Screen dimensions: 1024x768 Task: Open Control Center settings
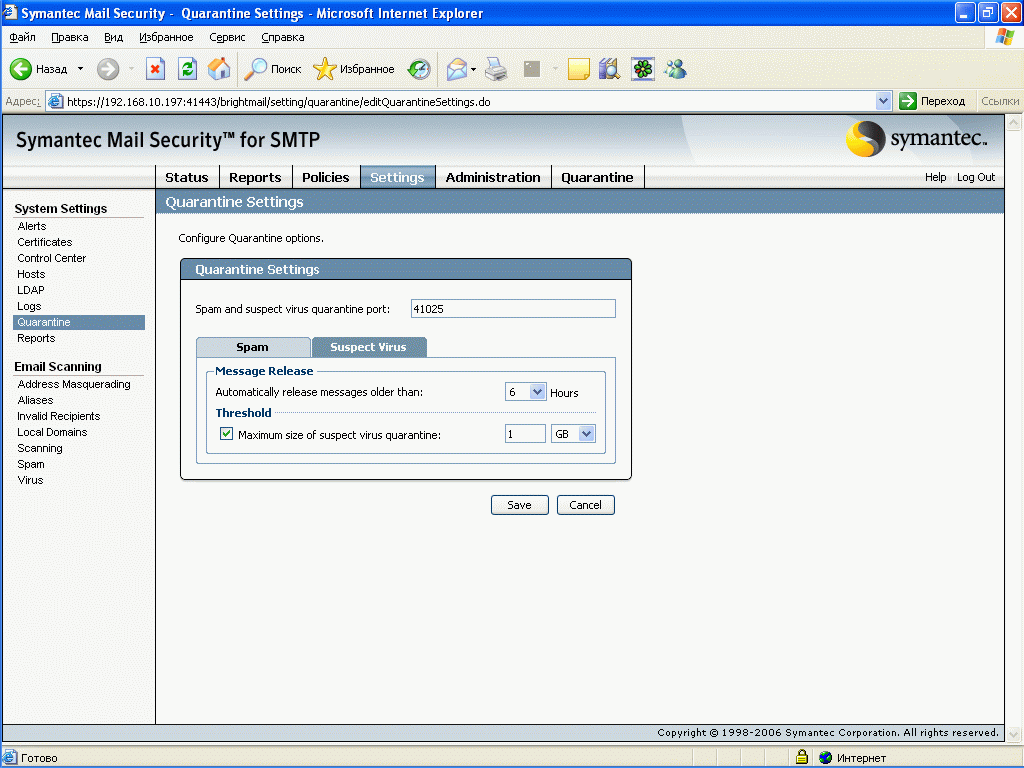[x=52, y=258]
